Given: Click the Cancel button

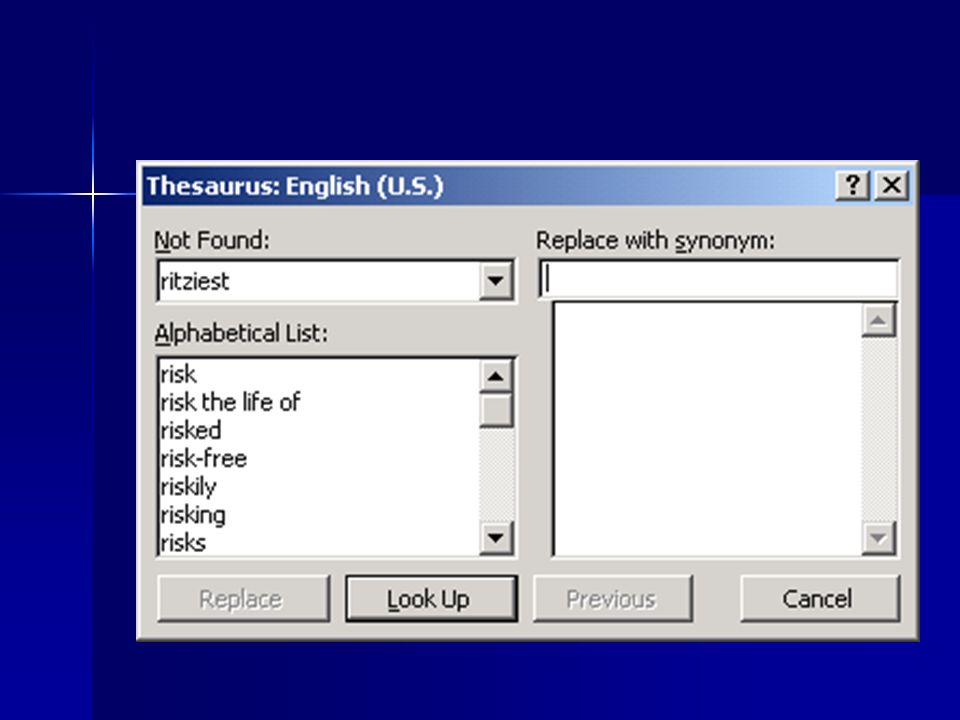Looking at the screenshot, I should pyautogui.click(x=820, y=599).
